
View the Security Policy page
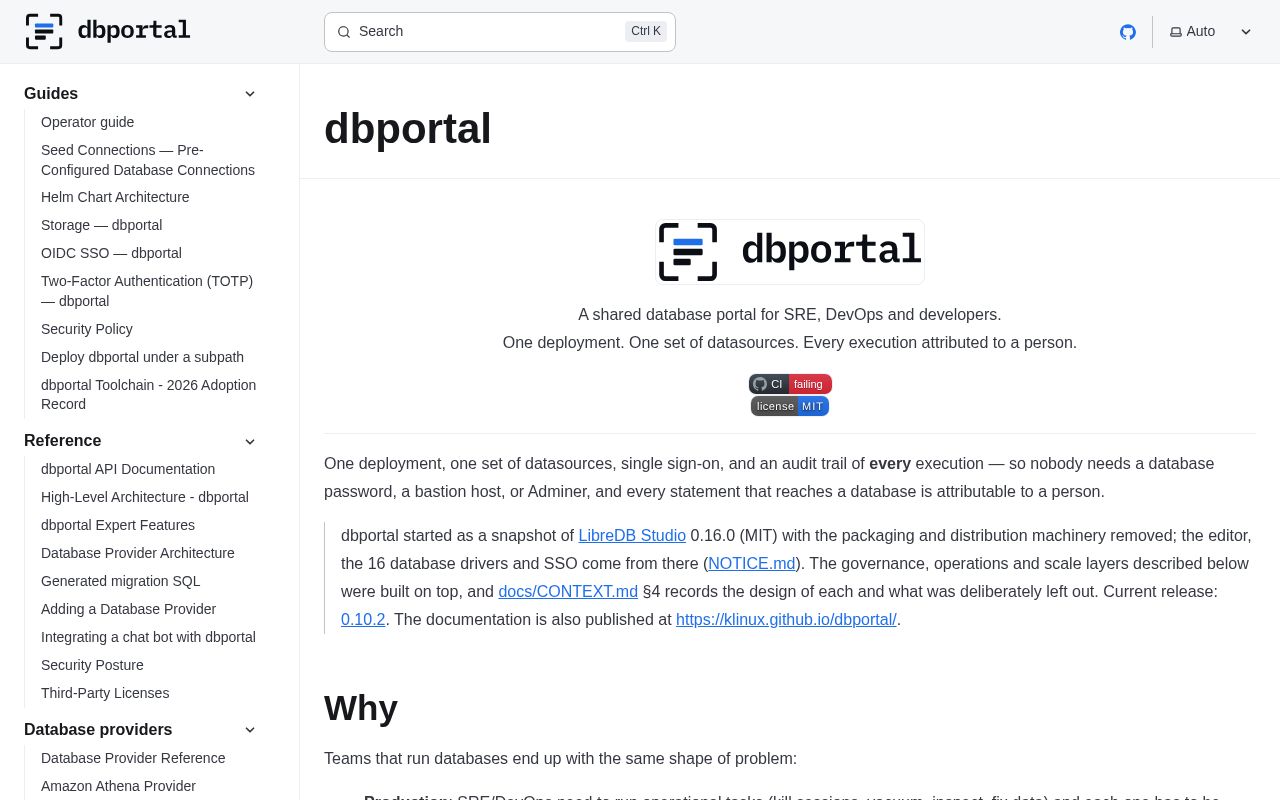(87, 329)
